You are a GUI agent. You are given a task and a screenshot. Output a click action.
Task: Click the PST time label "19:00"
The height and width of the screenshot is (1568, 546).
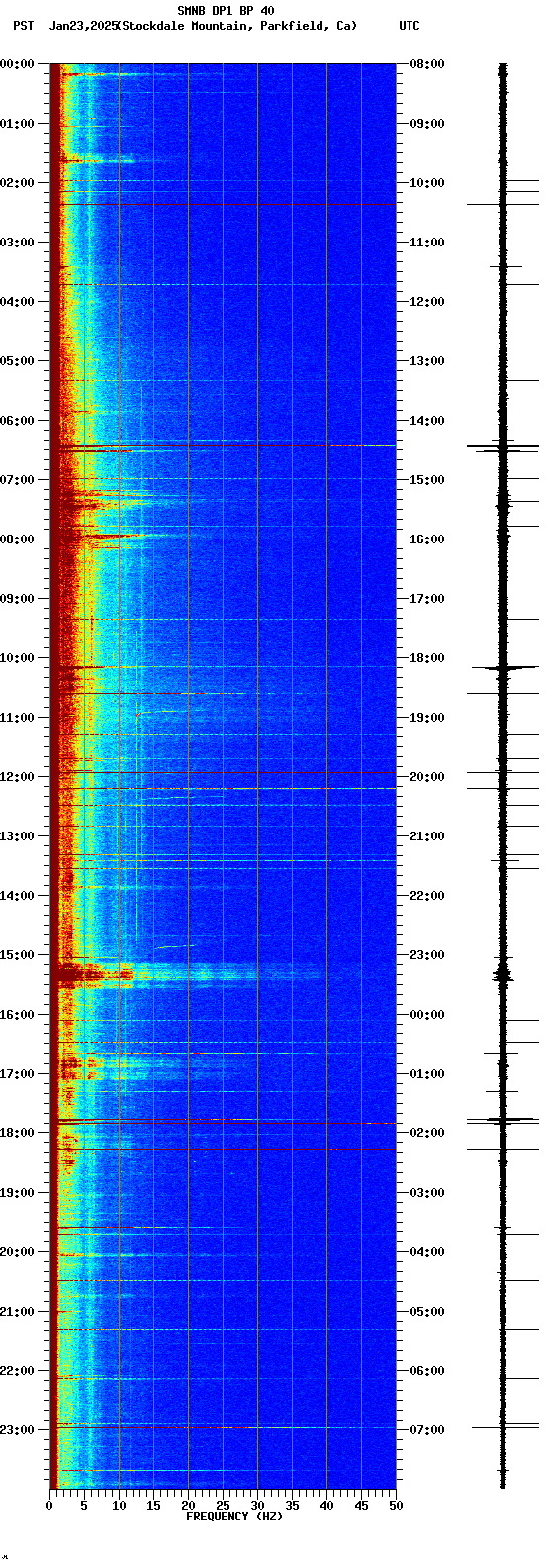18,1192
